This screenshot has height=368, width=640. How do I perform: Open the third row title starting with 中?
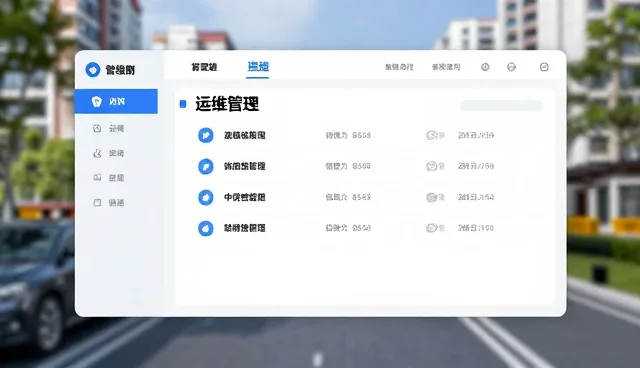pyautogui.click(x=244, y=197)
